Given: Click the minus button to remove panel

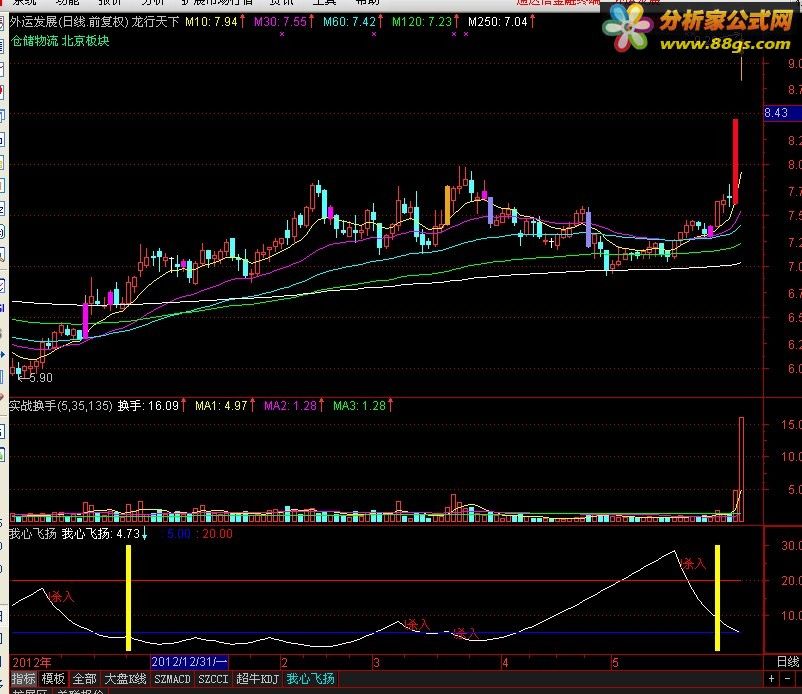Looking at the screenshot, I should coord(788,679).
